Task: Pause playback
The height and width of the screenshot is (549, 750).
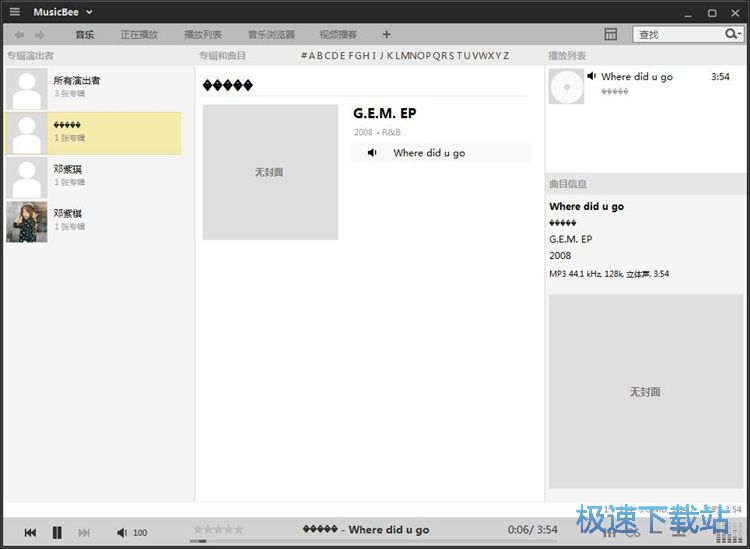Action: point(57,532)
